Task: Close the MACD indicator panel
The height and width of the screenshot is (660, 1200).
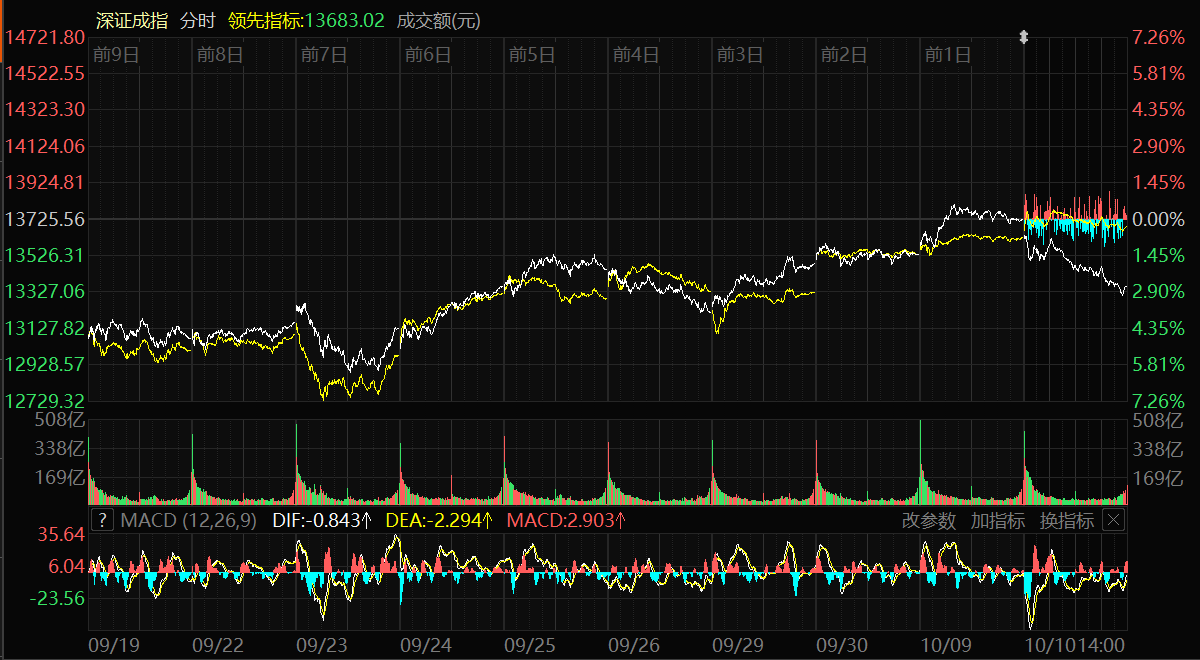Action: coord(1113,520)
